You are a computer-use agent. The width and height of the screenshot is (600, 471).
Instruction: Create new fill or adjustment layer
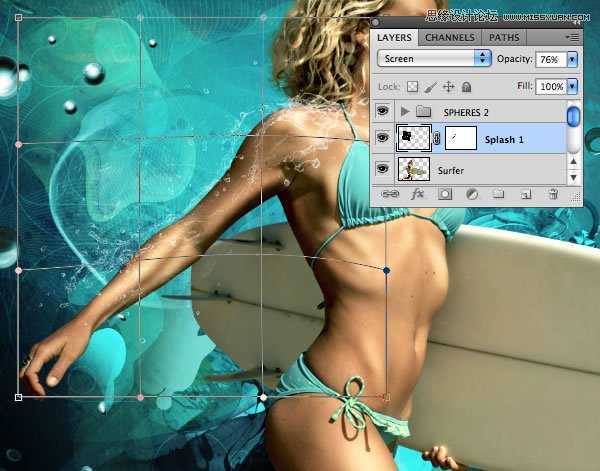tap(472, 194)
